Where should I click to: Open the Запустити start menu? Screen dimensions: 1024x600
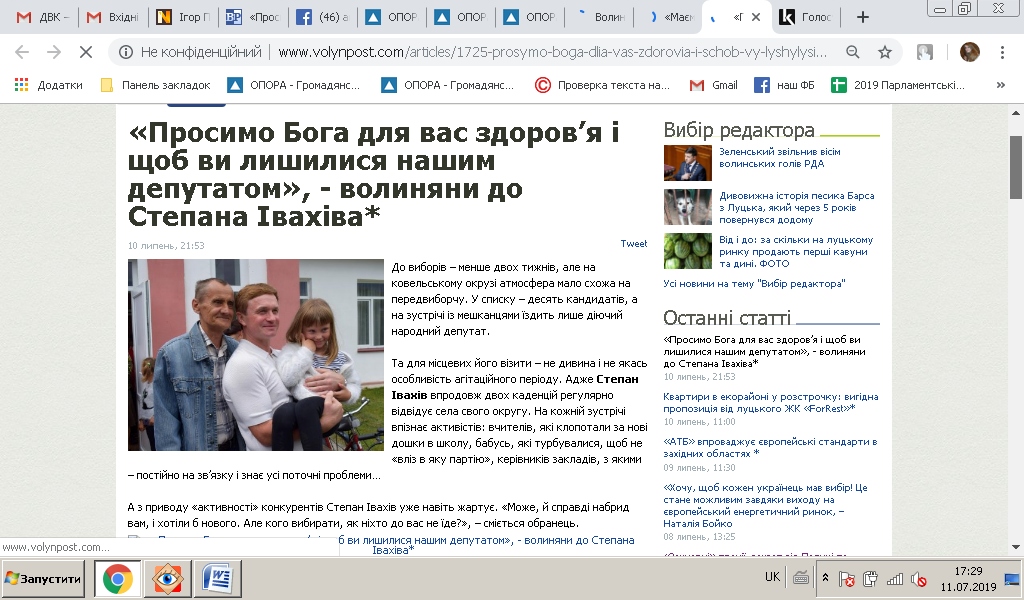tap(43, 578)
